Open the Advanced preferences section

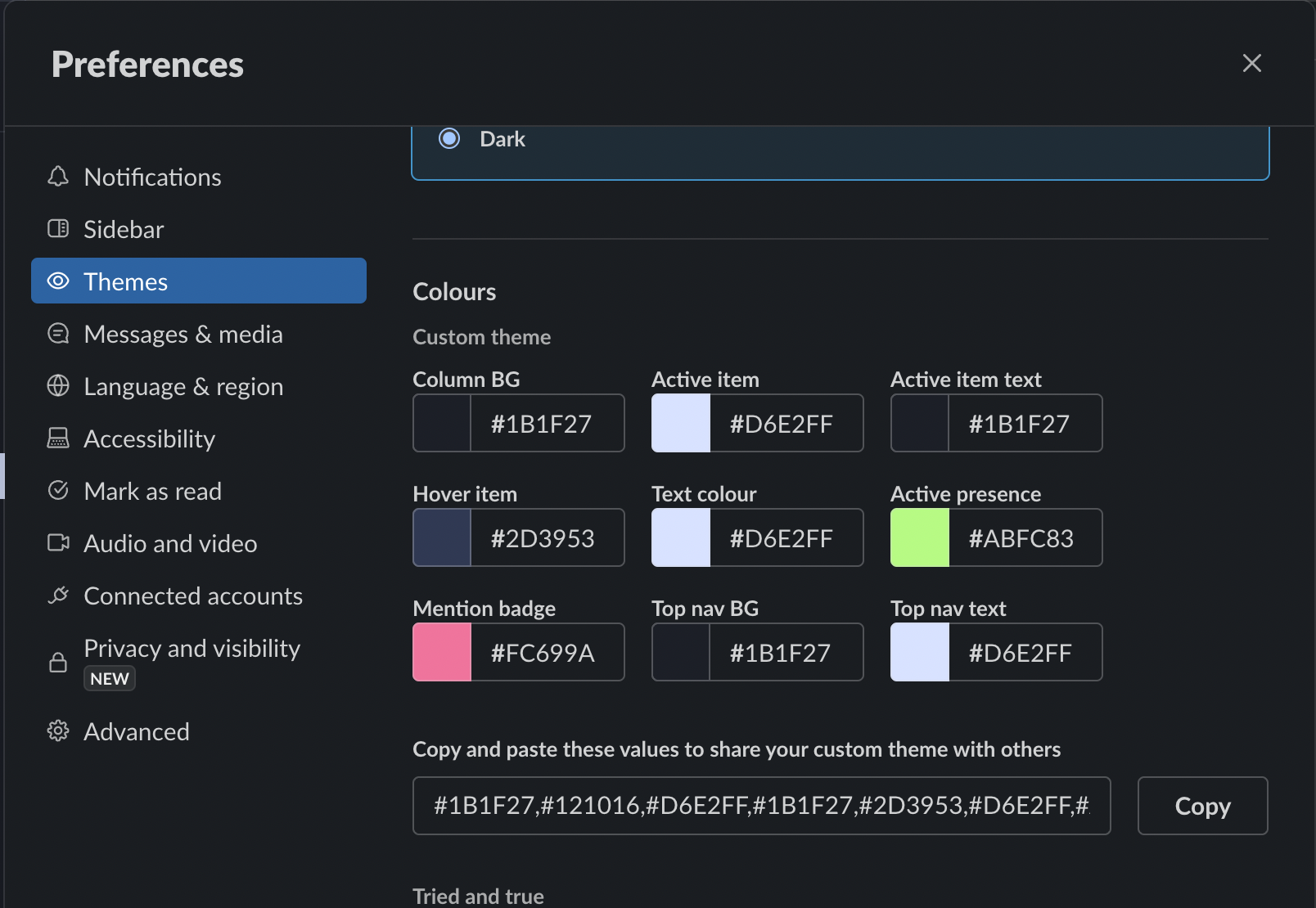click(199, 731)
